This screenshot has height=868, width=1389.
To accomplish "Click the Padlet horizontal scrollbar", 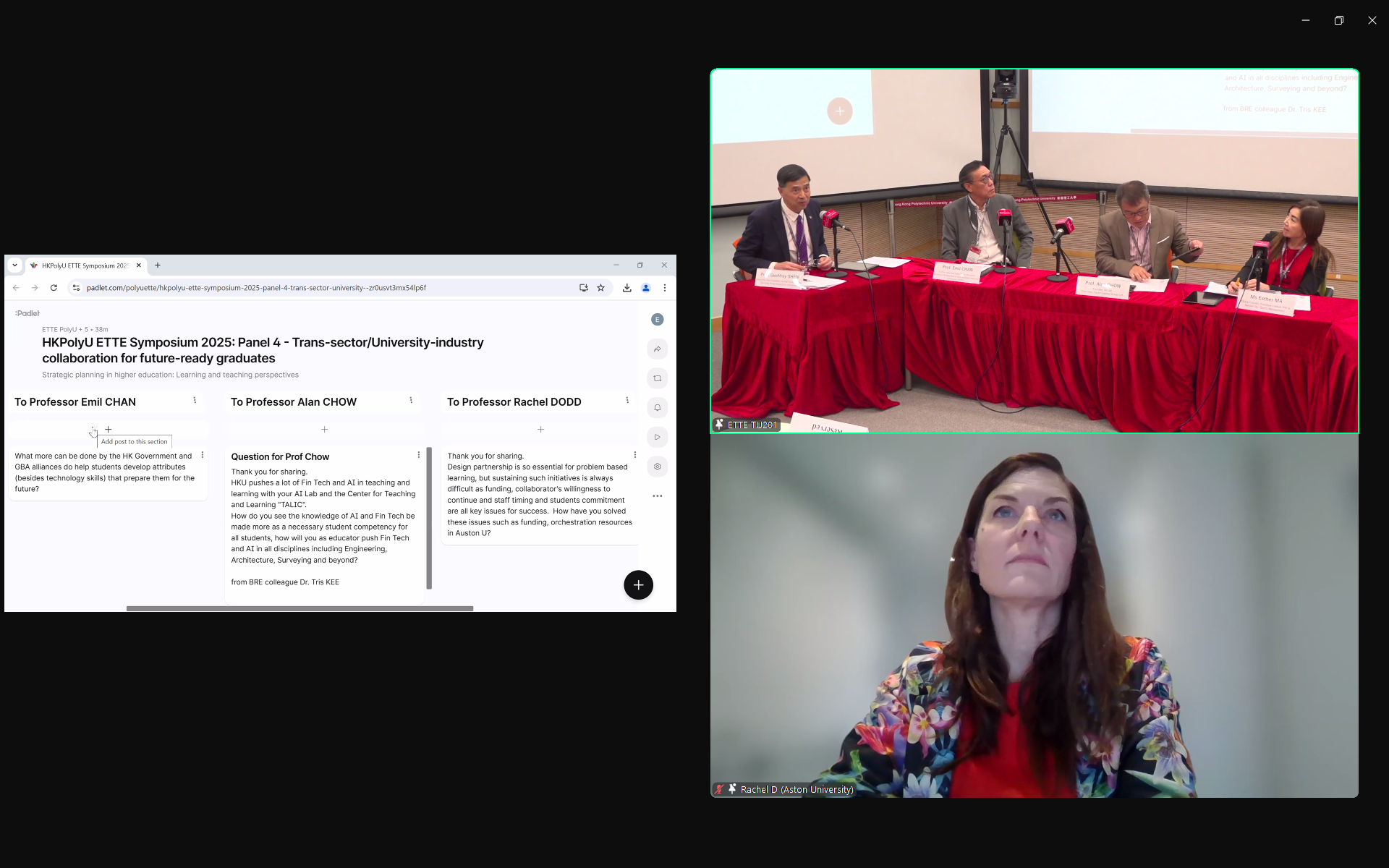I will pyautogui.click(x=300, y=608).
